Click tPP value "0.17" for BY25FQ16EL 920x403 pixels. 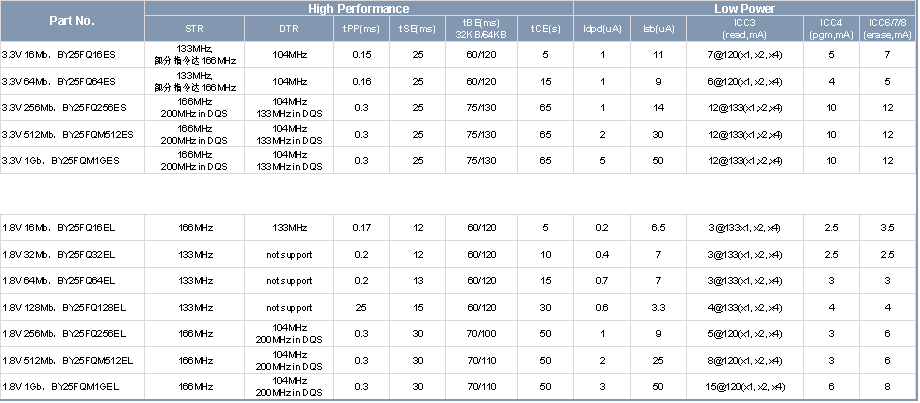pyautogui.click(x=361, y=228)
